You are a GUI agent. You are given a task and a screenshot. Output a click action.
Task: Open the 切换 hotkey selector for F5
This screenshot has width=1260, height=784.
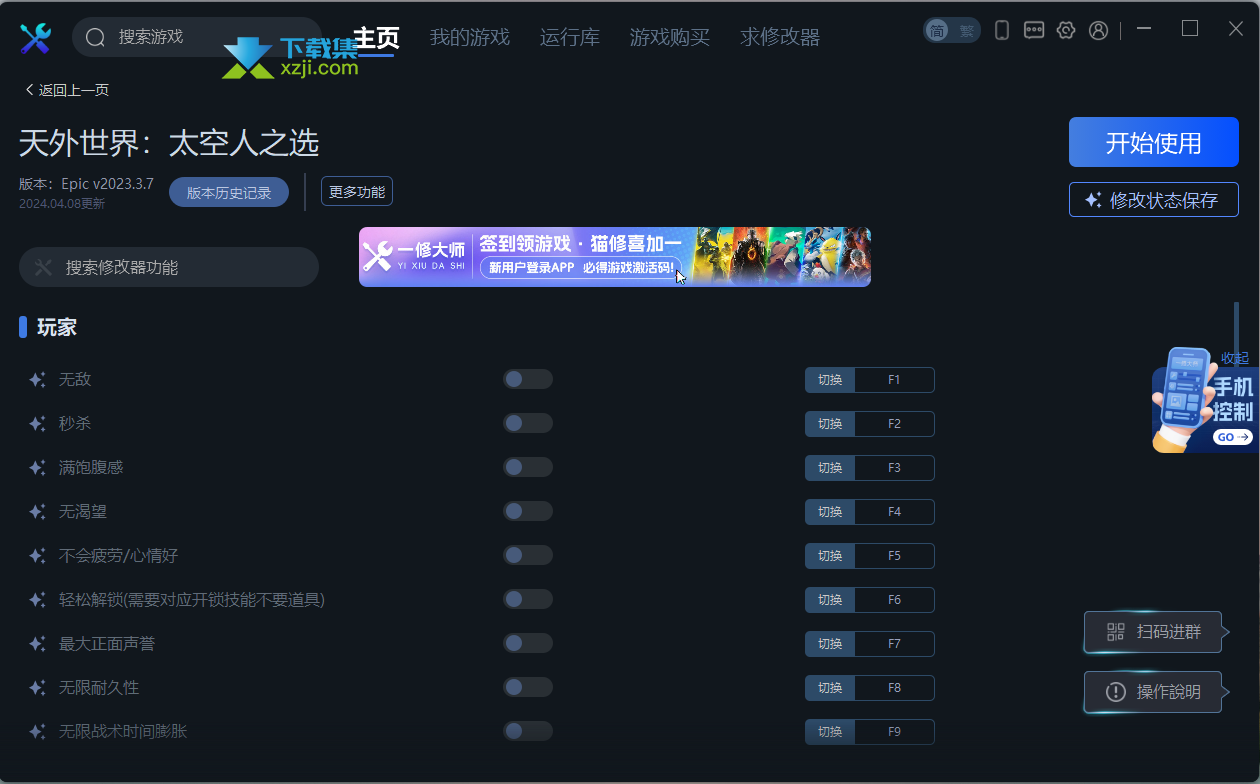830,556
